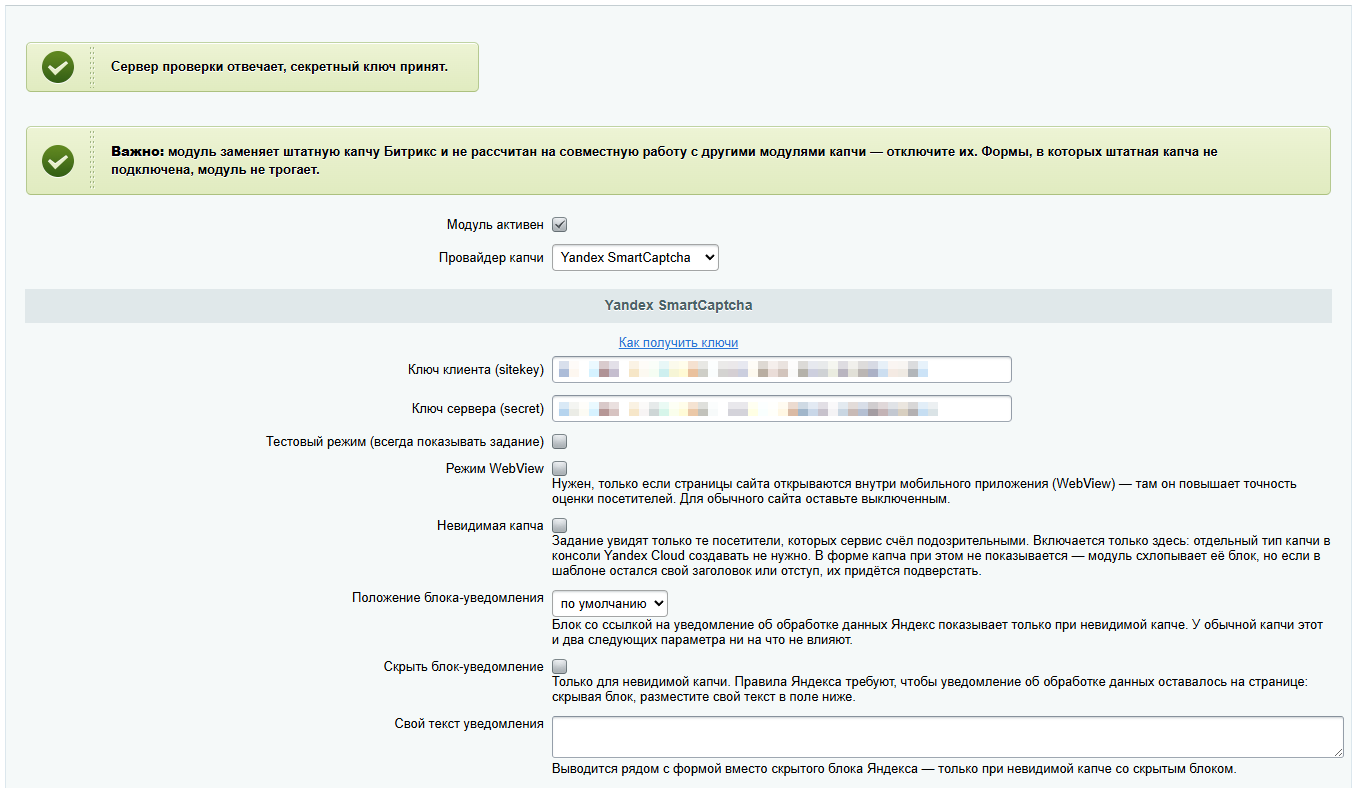The width and height of the screenshot is (1357, 788).
Task: Click hint starting Нужен, только если страницы
Action: click(x=924, y=491)
